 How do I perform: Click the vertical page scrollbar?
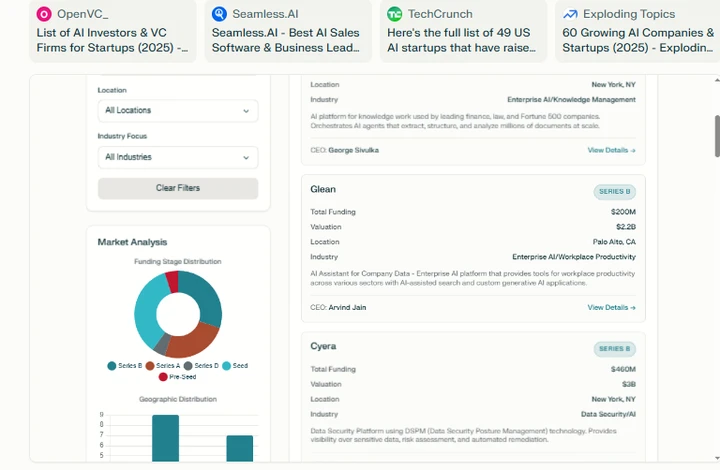[716, 136]
